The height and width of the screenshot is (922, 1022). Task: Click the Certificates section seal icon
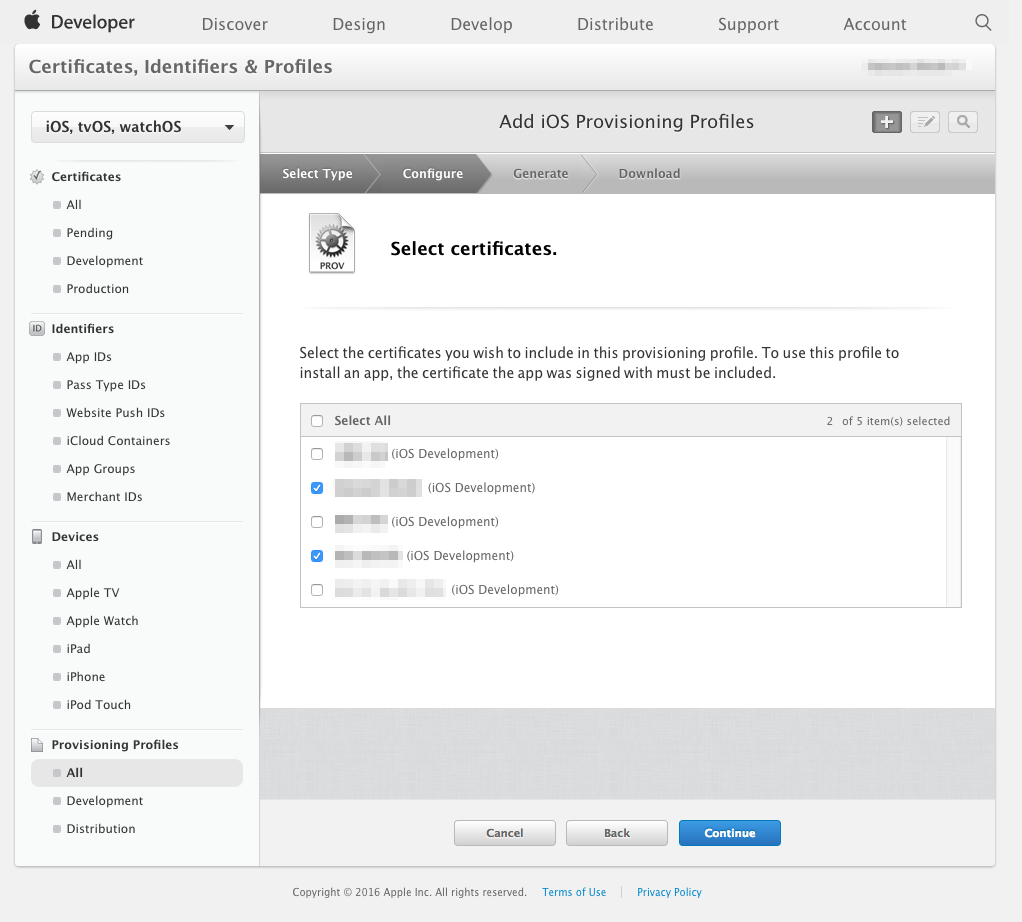[x=37, y=177]
